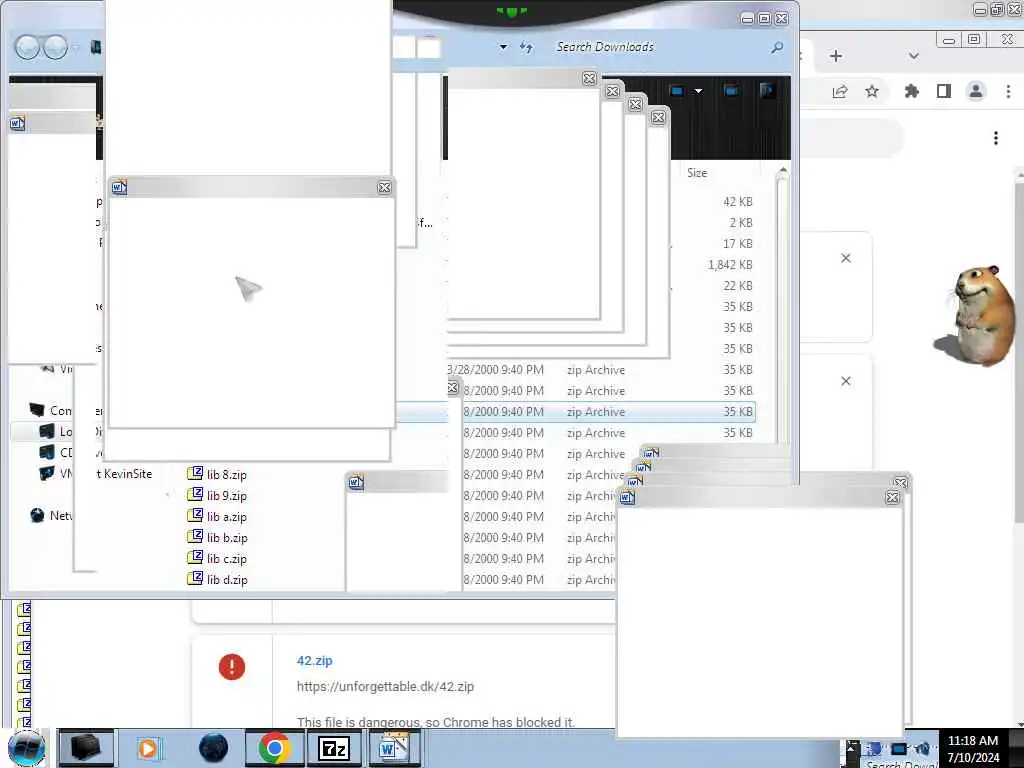Go back in Explorer navigation
This screenshot has height=768, width=1024.
[27, 47]
